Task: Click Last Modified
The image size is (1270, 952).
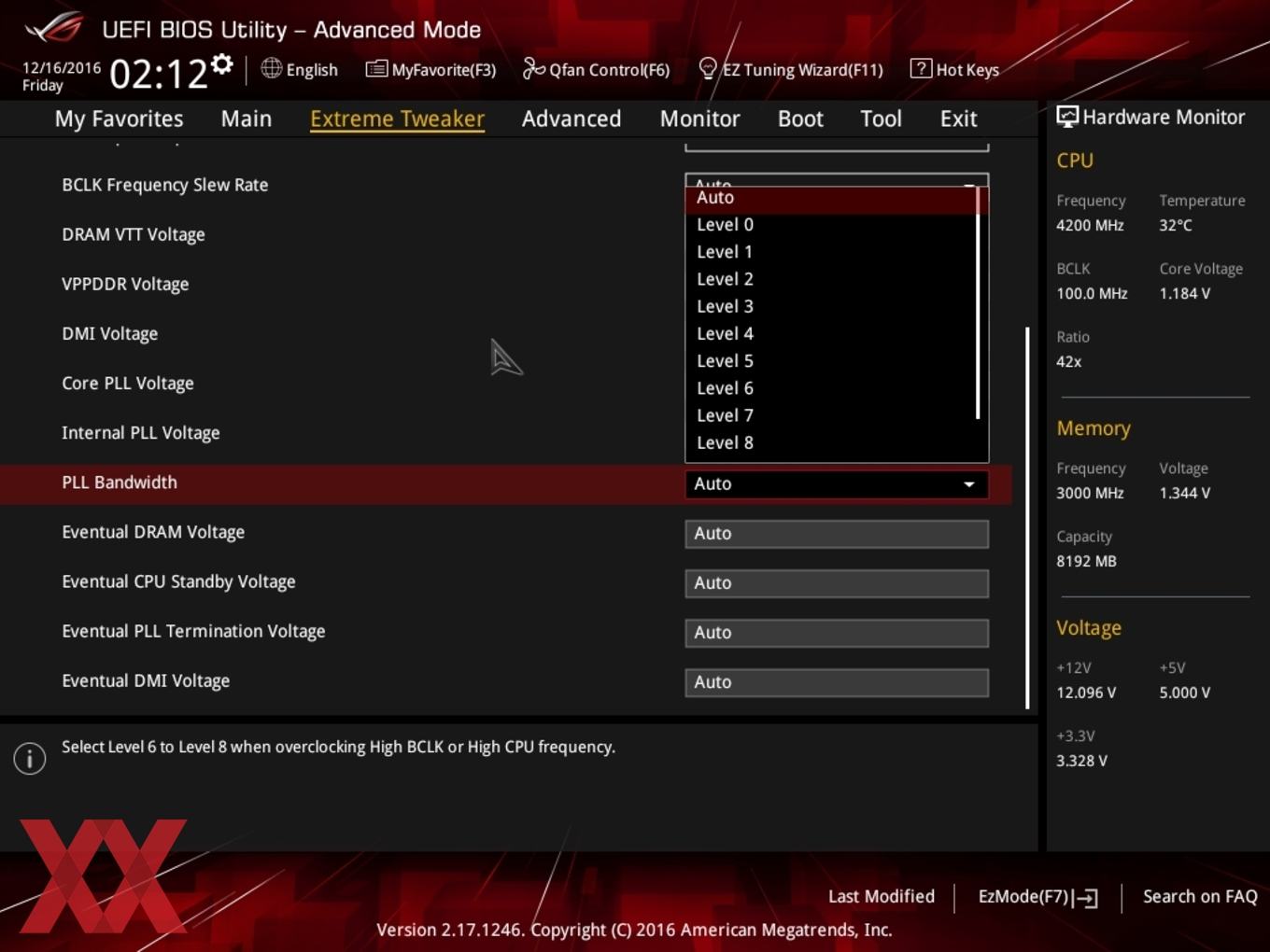Action: click(x=882, y=896)
